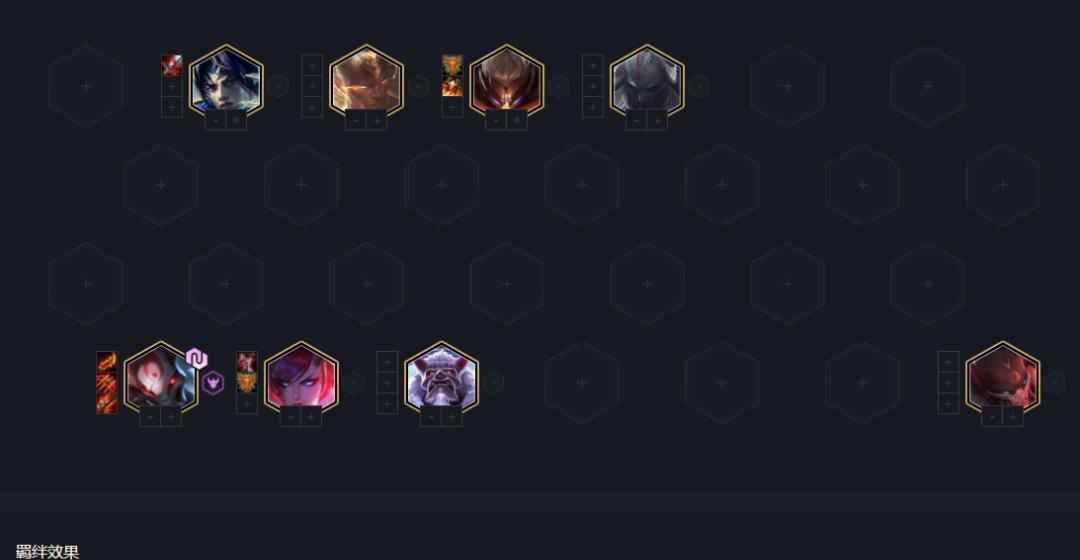Click the purple-eyed armored champion in top row
Image resolution: width=1080 pixels, height=560 pixels.
coord(507,79)
